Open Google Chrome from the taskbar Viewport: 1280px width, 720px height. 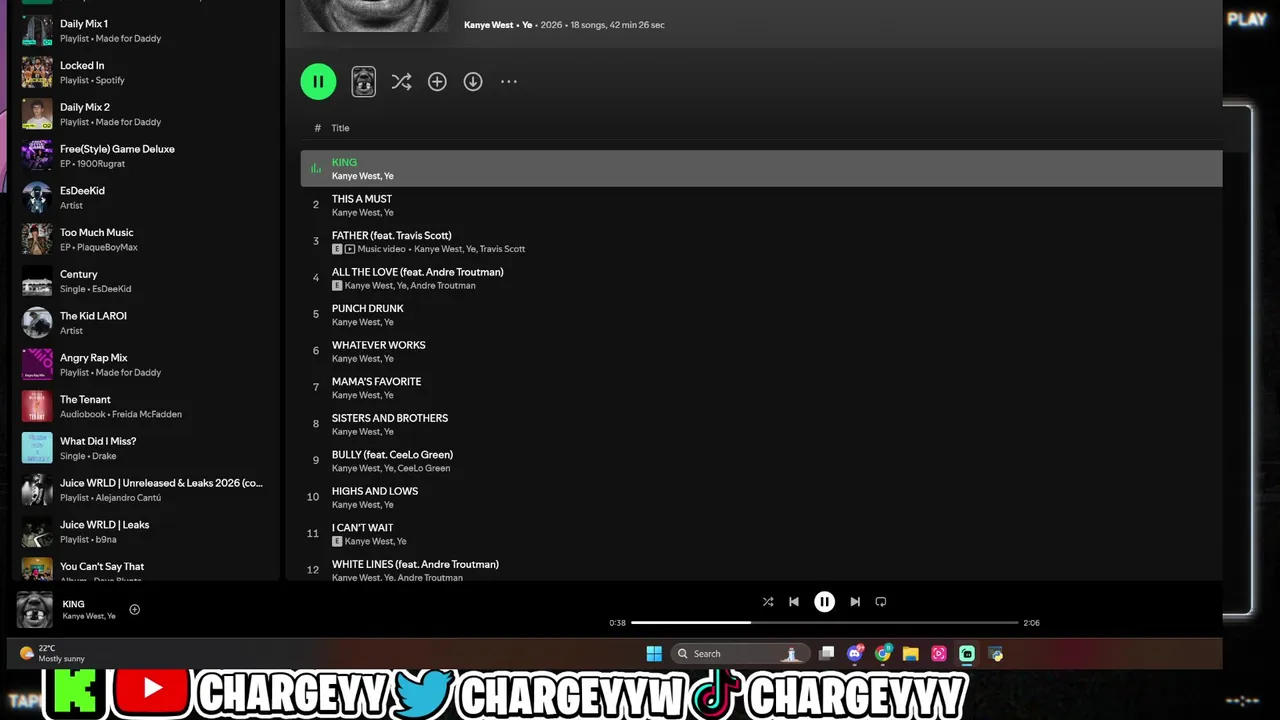[x=882, y=654]
